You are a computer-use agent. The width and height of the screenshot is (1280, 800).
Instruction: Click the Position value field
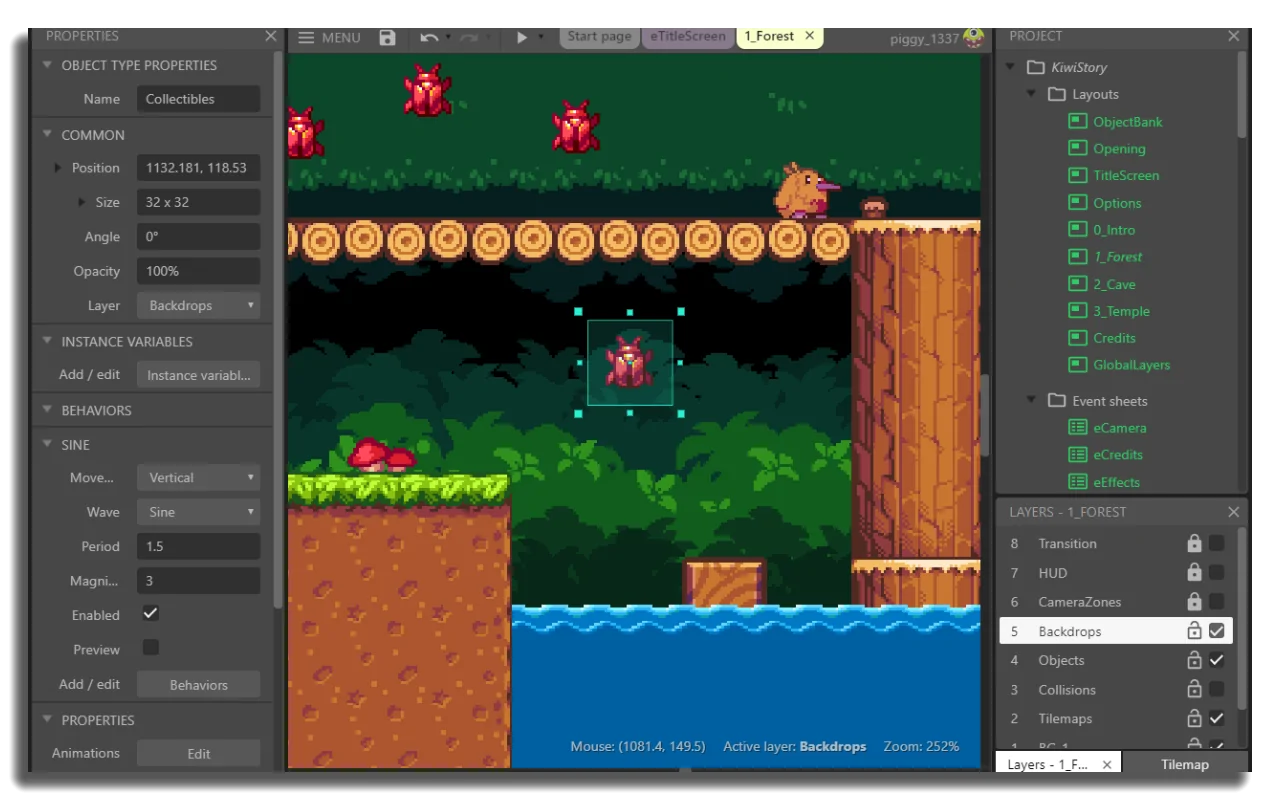197,168
